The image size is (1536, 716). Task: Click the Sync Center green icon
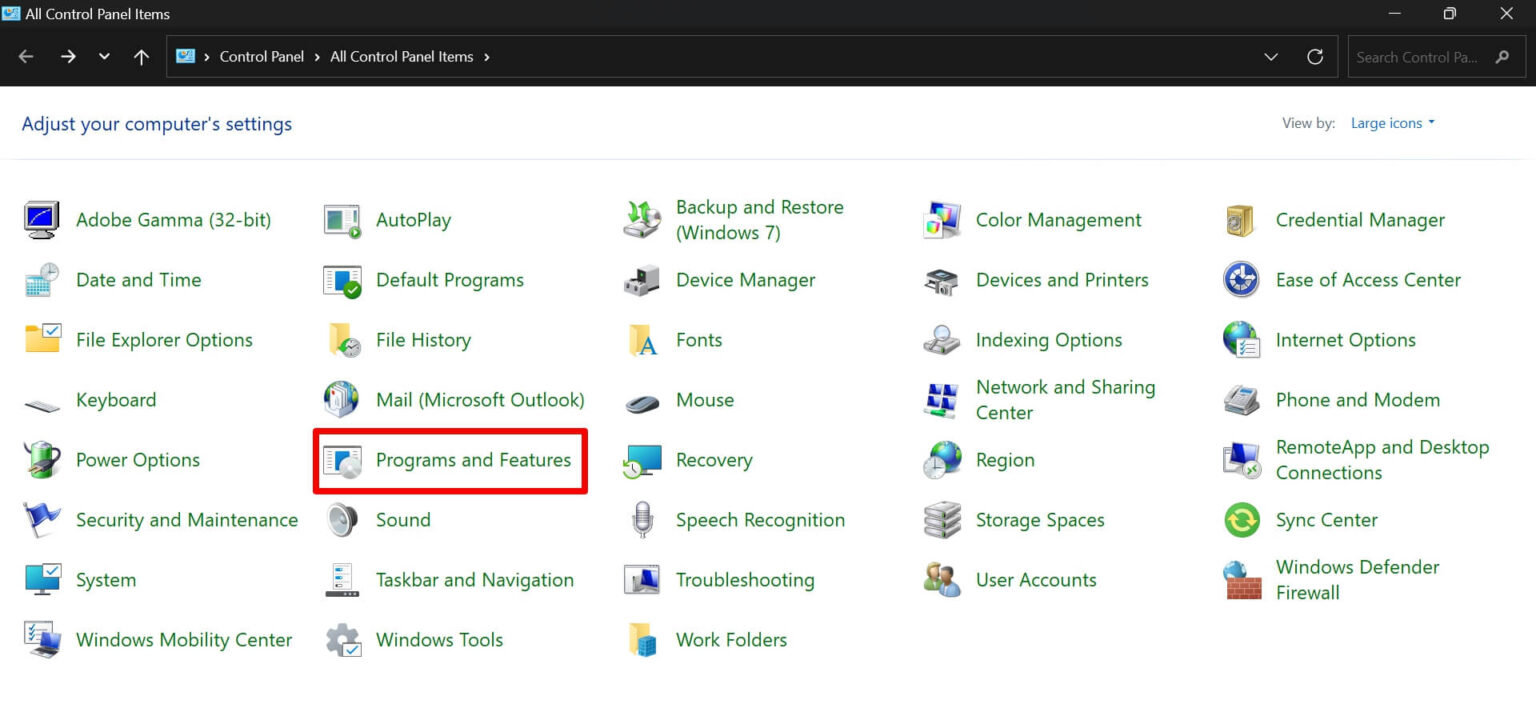tap(1242, 520)
